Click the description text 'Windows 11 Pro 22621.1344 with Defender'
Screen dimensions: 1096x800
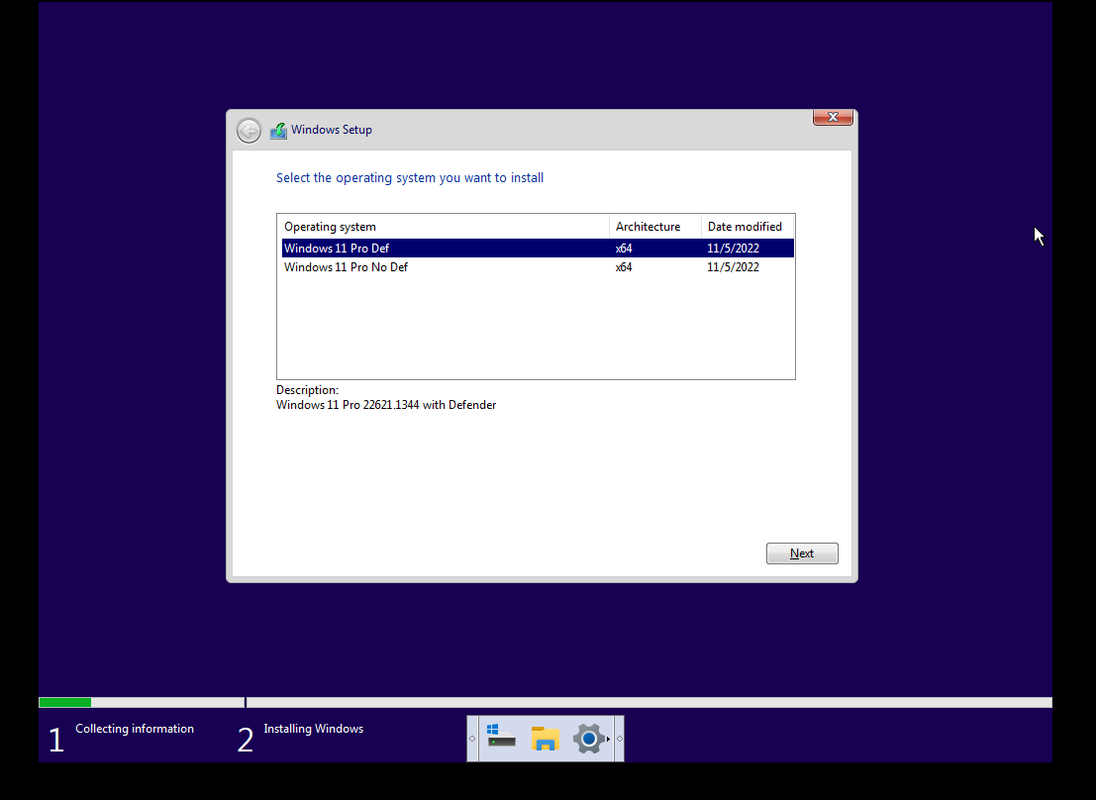[386, 405]
